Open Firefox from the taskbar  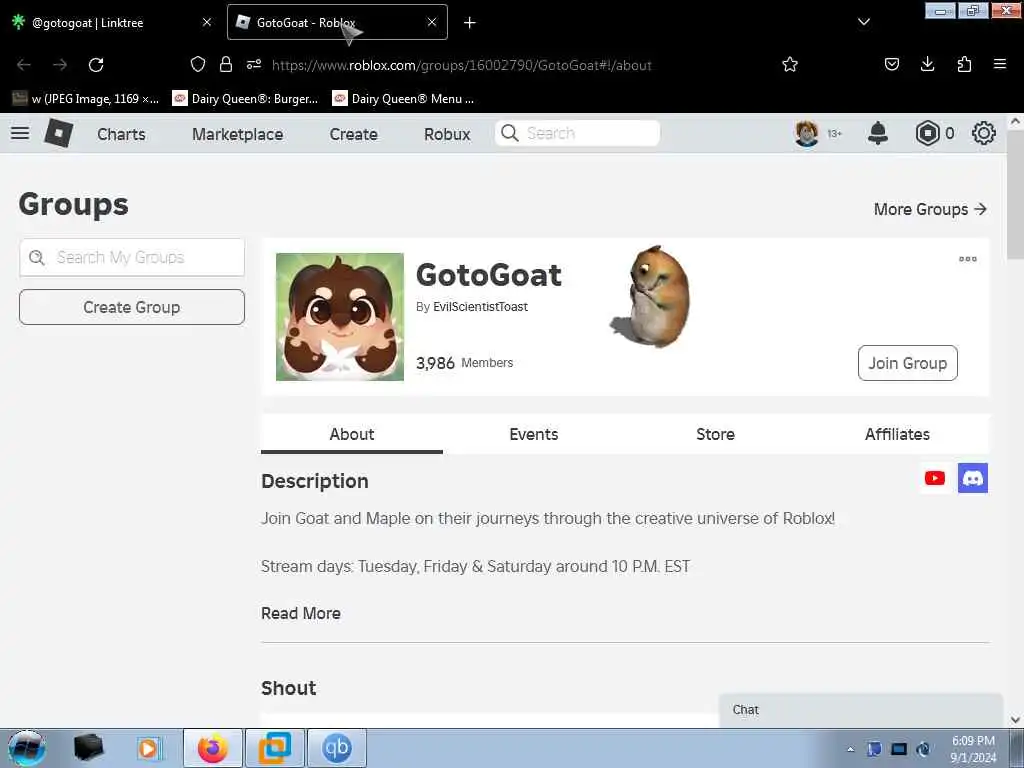coord(213,748)
